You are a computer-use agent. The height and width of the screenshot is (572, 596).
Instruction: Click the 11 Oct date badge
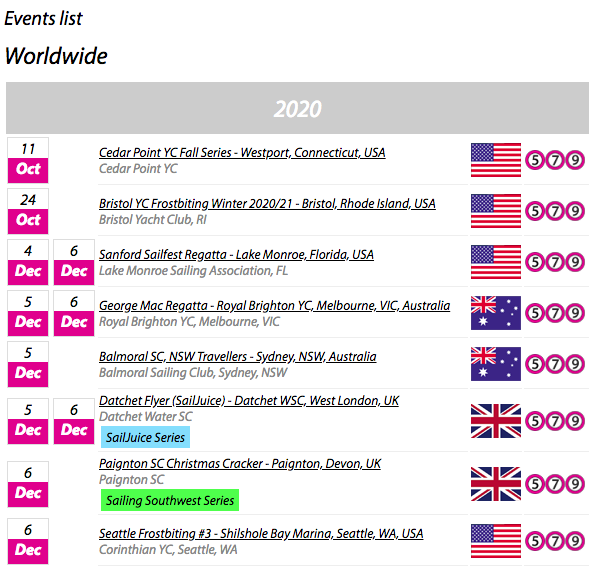[28, 160]
